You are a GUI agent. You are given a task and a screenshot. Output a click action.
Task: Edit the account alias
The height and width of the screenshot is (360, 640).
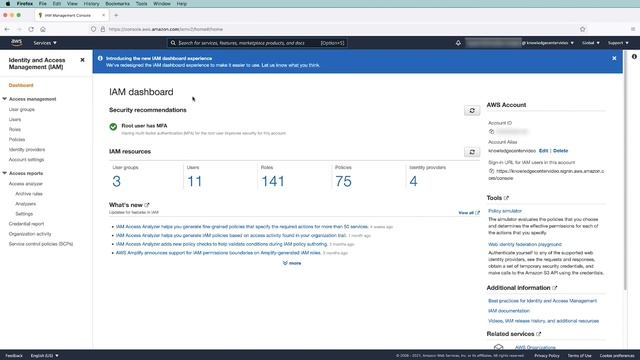point(543,151)
